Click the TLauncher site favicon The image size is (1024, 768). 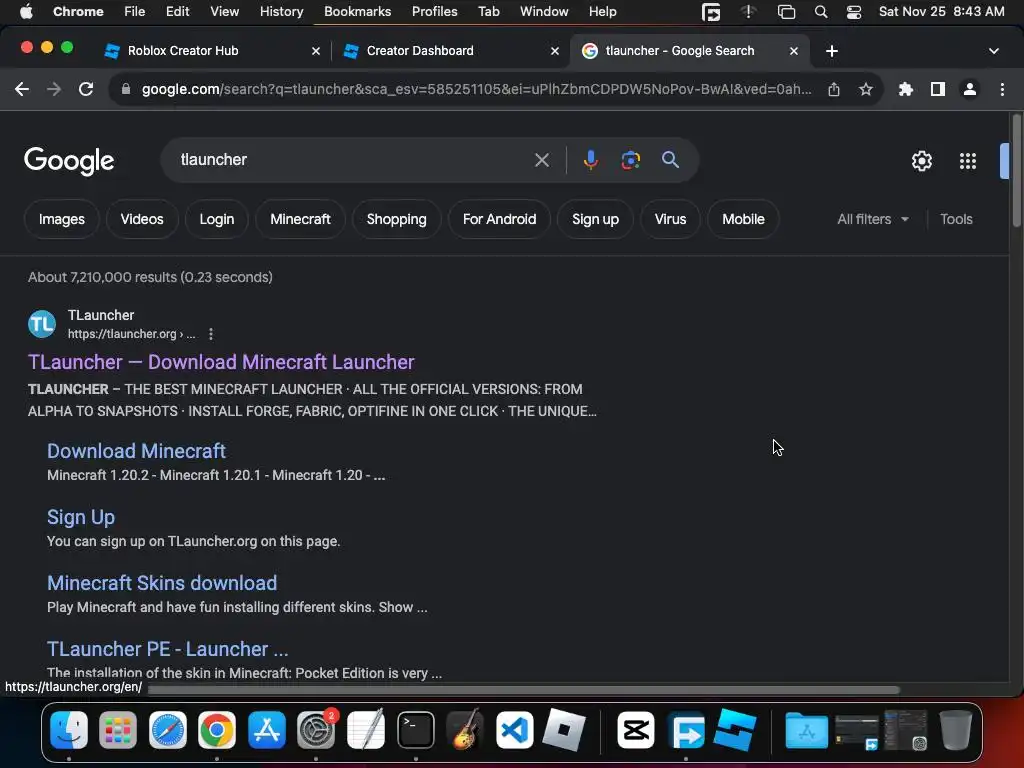[x=42, y=325]
